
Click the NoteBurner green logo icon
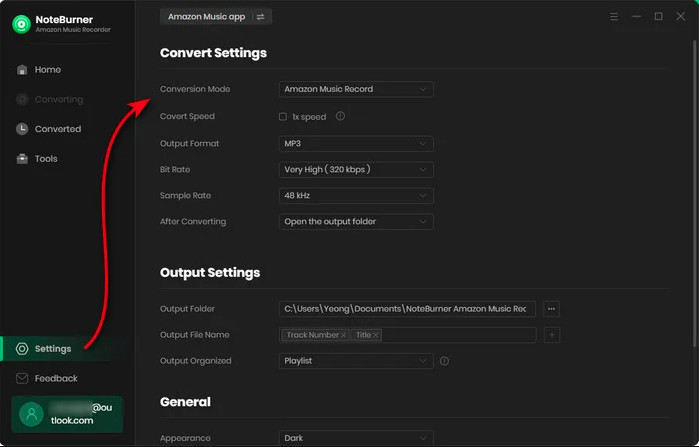tap(21, 24)
